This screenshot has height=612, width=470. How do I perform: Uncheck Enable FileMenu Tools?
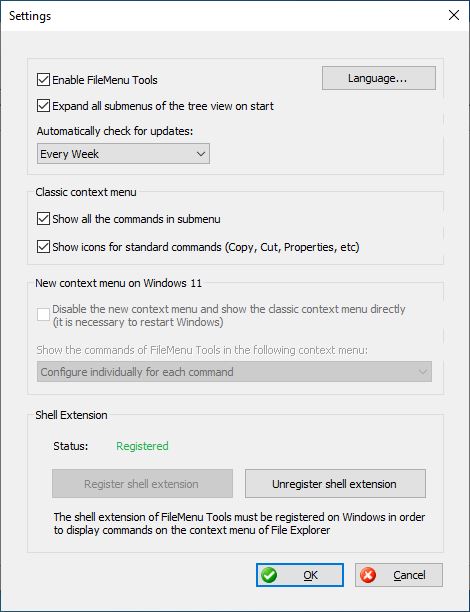coord(43,80)
